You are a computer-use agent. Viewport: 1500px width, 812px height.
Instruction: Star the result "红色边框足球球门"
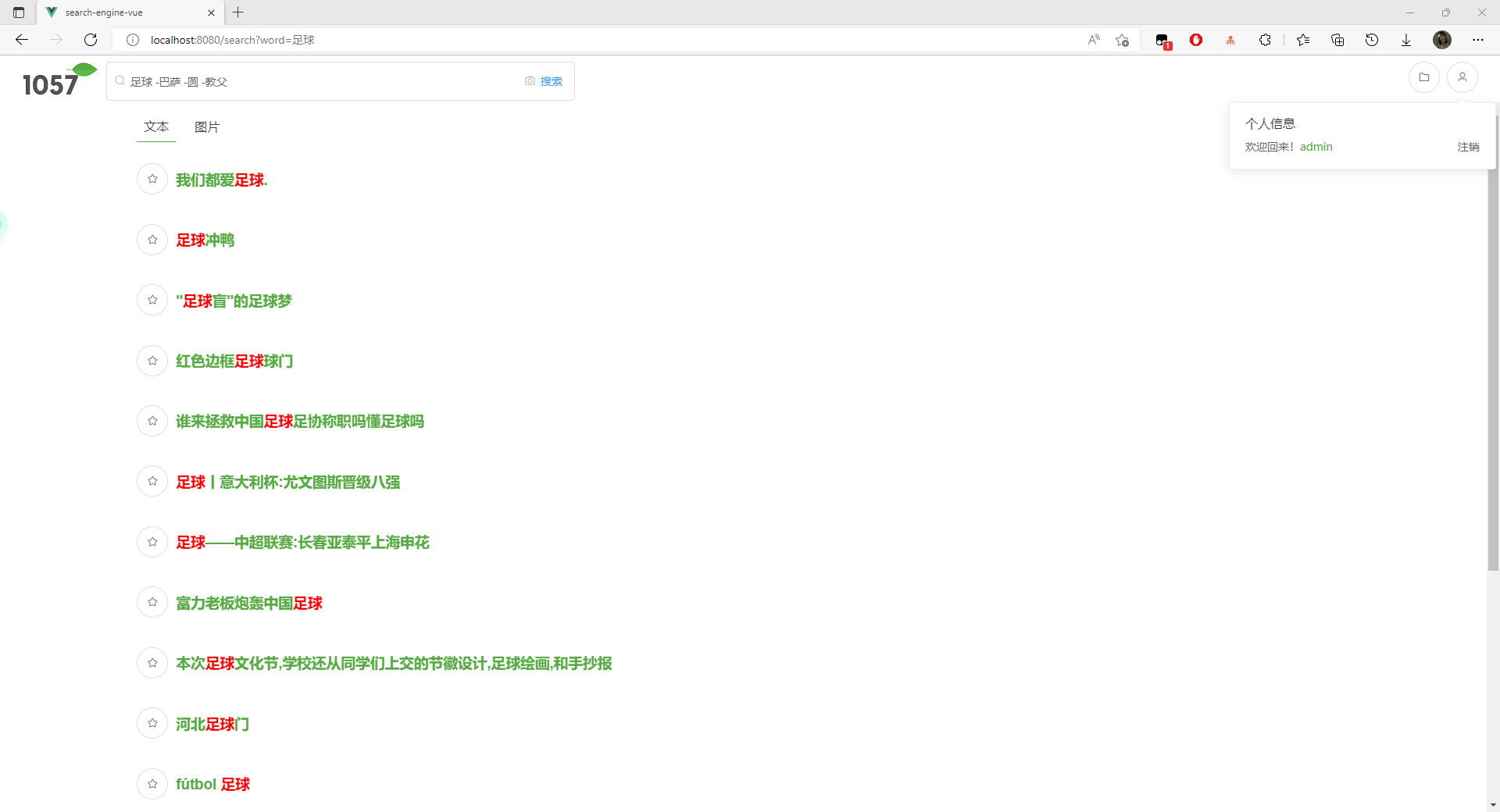152,361
